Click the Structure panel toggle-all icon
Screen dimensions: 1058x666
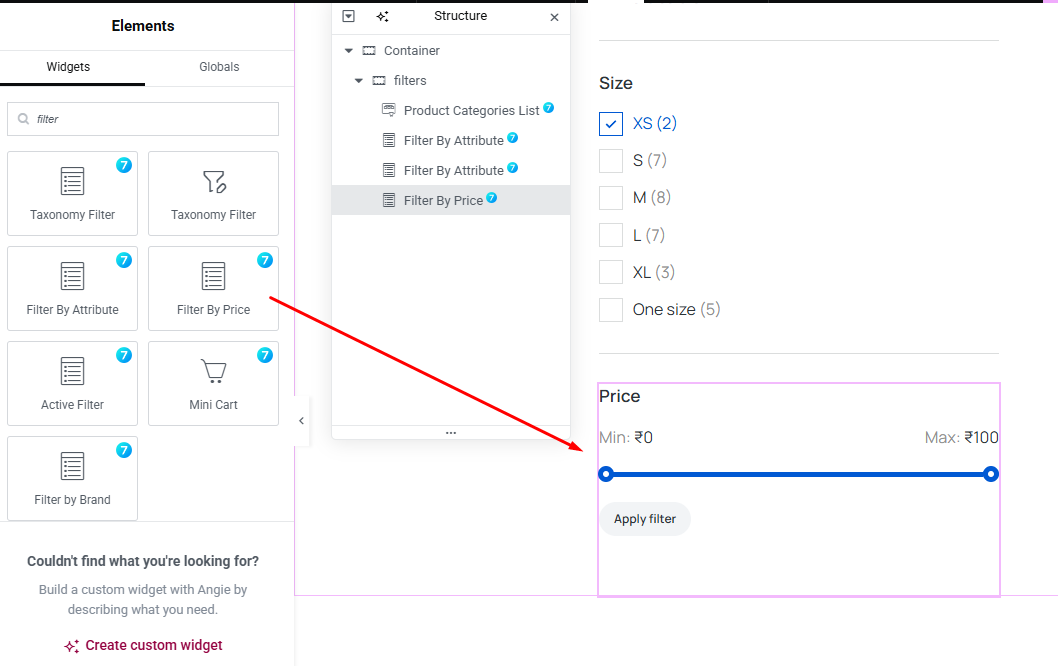coord(348,17)
